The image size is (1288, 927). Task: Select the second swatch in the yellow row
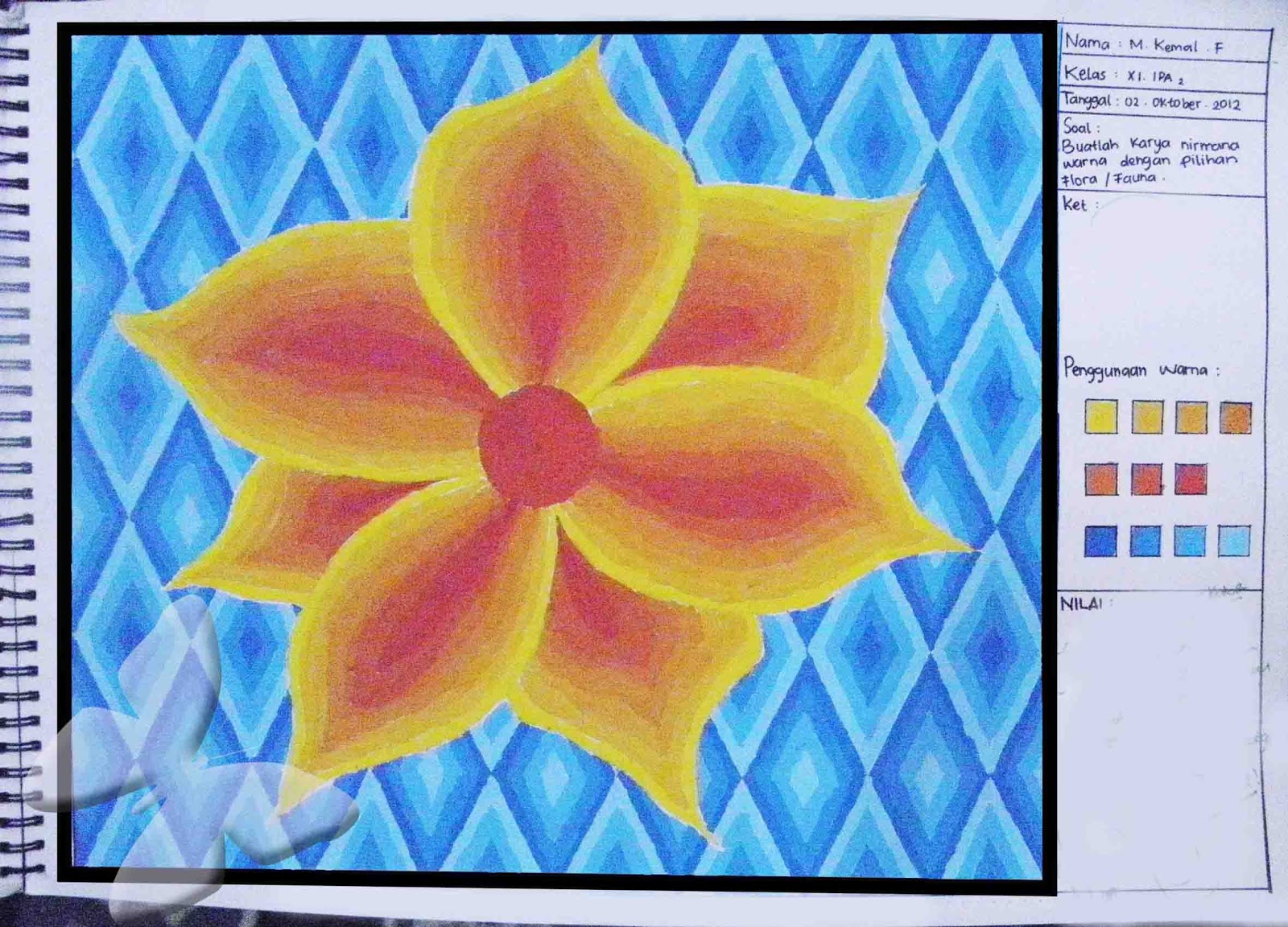[1147, 418]
